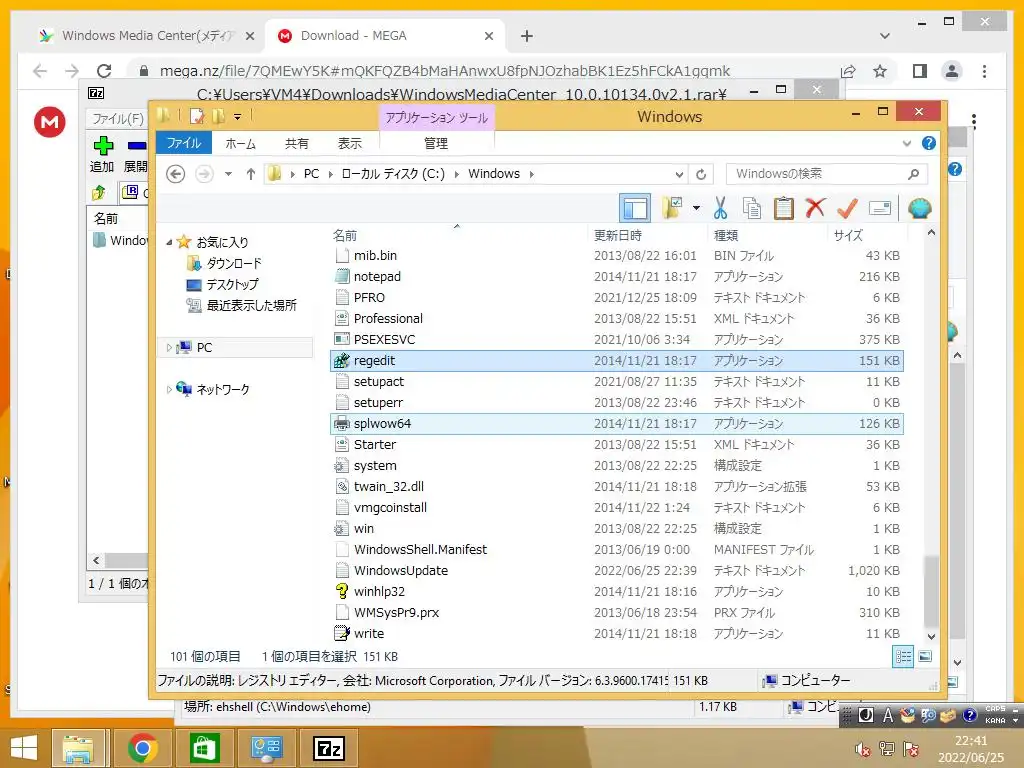Switch to Windows Media Center Chrome tab
Viewport: 1024px width, 768px height.
point(147,36)
